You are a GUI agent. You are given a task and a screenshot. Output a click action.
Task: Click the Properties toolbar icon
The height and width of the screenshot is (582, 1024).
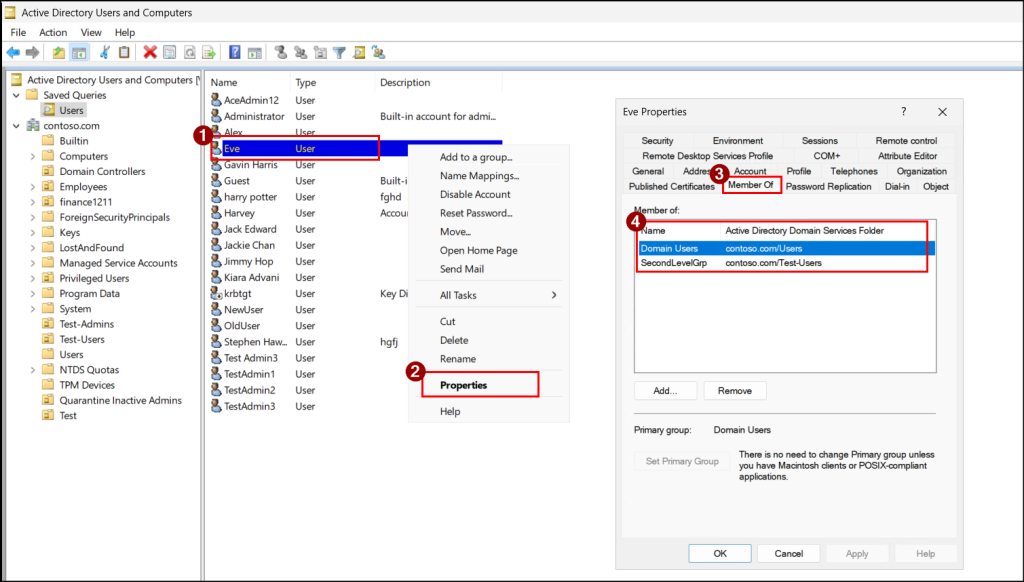169,52
